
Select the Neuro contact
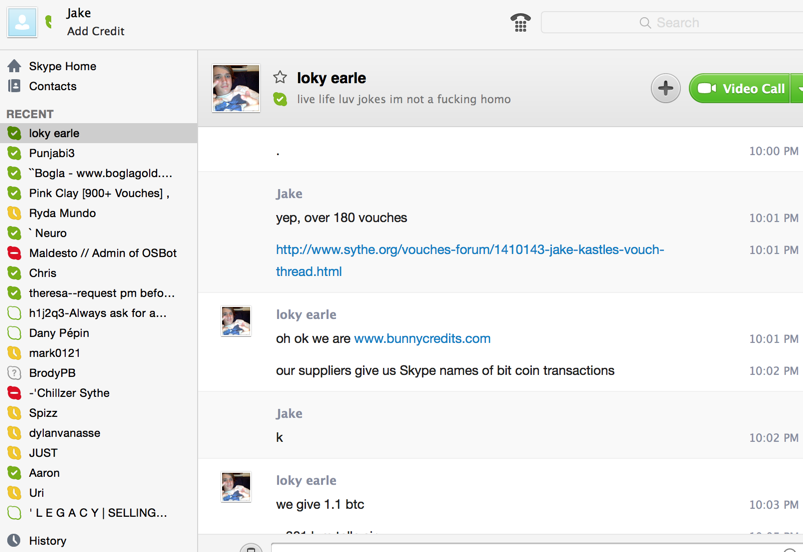(x=98, y=233)
